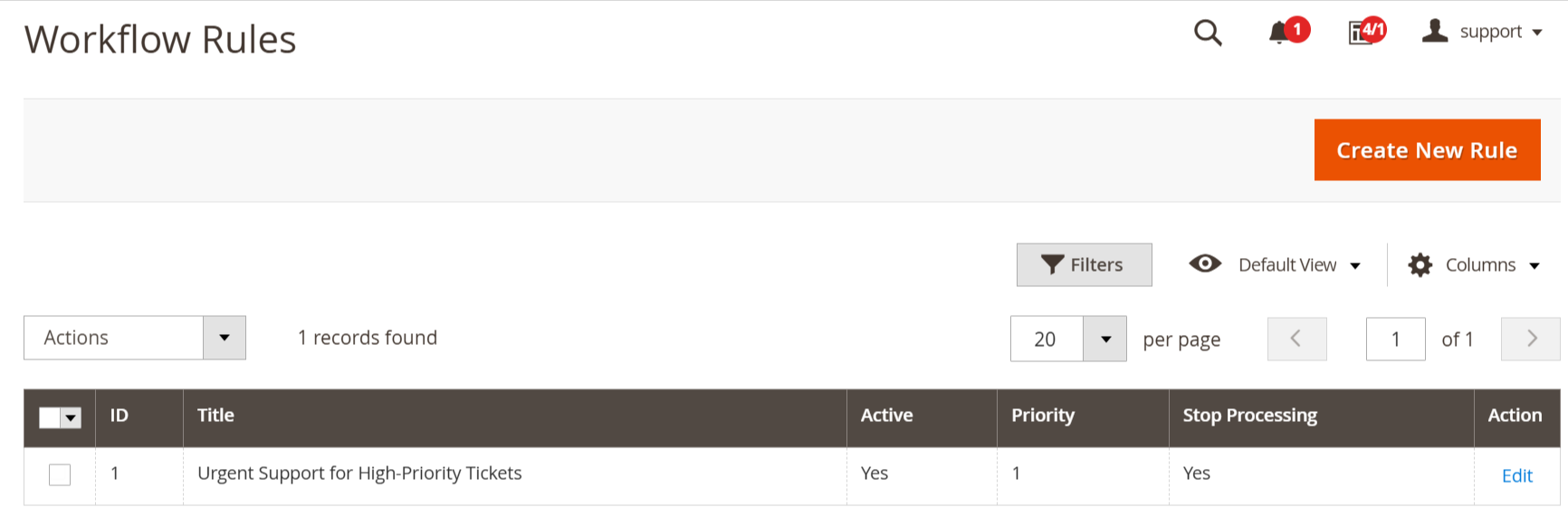Open the tickets counter icon showing 4/1
The image size is (1568, 517).
tap(1360, 34)
